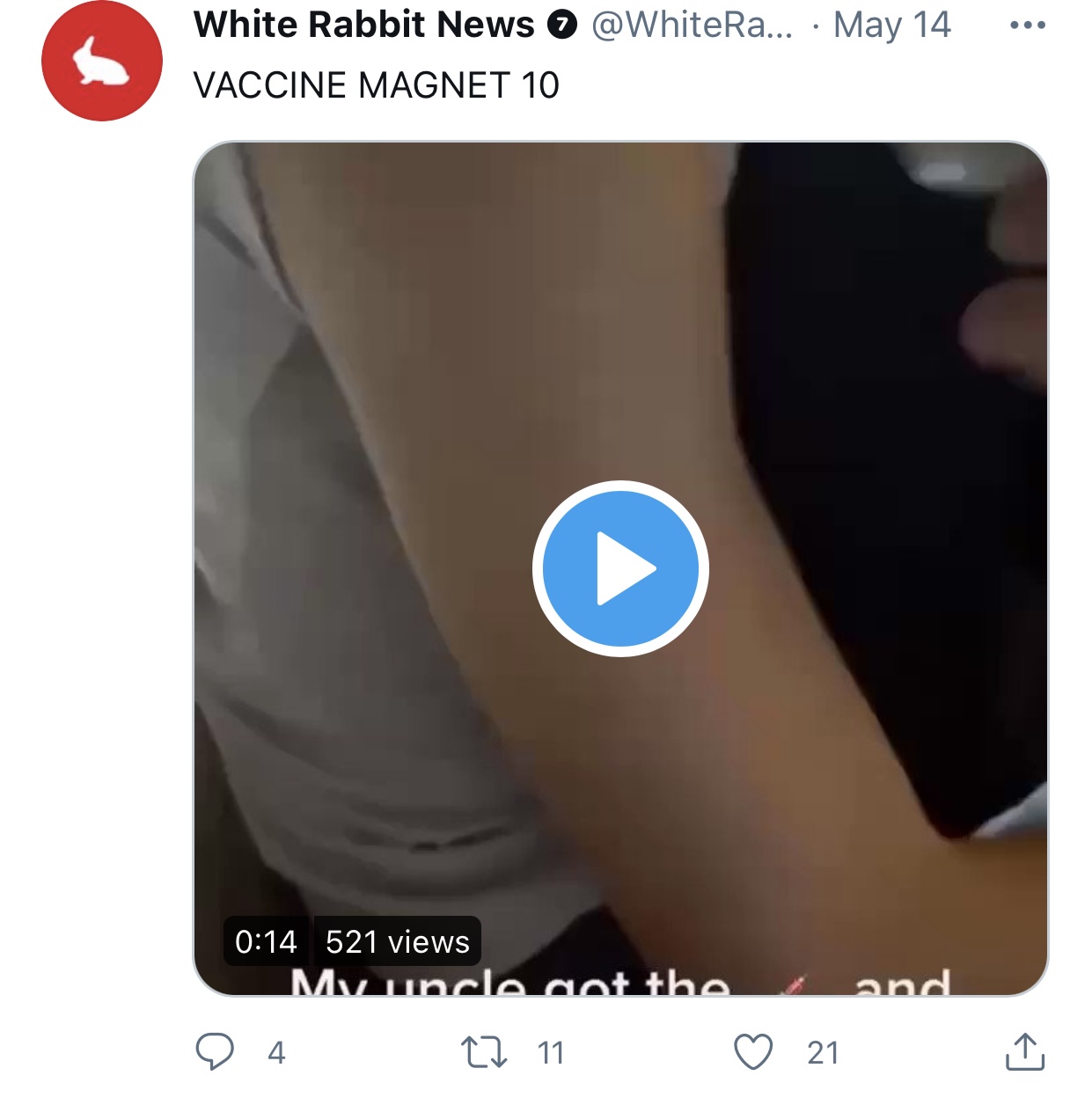Open the share tweet icon

1025,1052
